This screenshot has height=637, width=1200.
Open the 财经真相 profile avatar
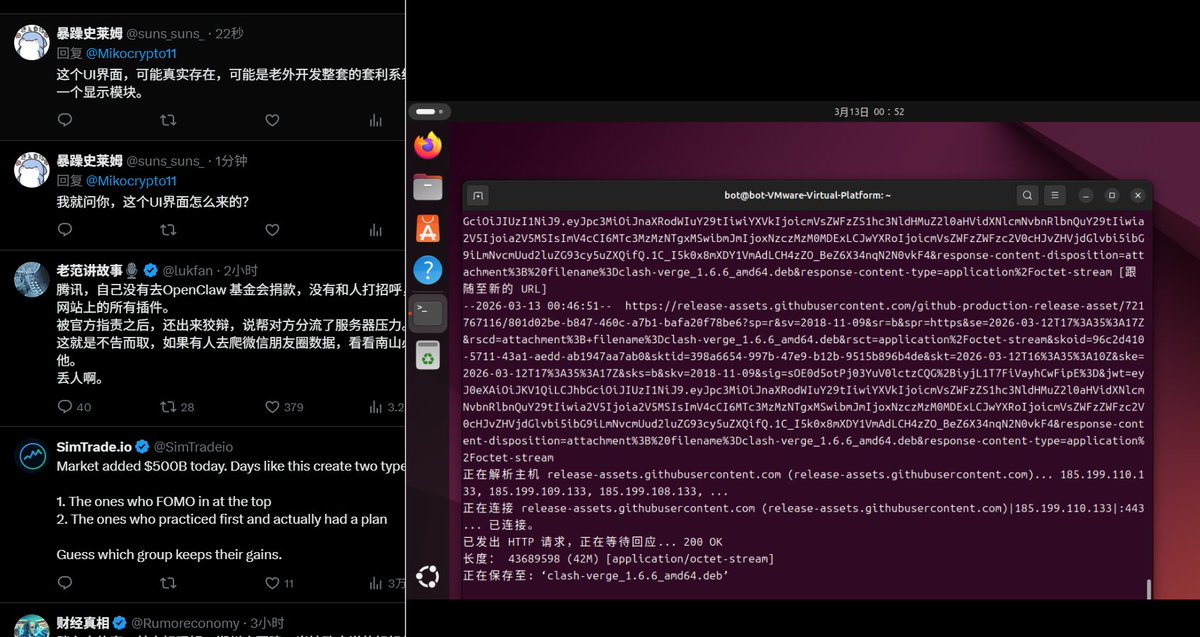tap(32, 626)
